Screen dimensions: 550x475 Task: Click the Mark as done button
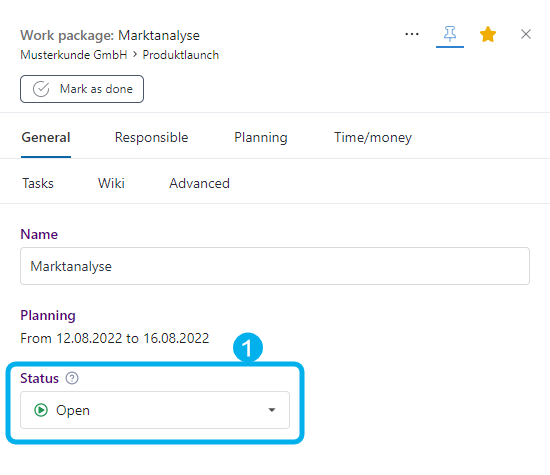(x=82, y=89)
